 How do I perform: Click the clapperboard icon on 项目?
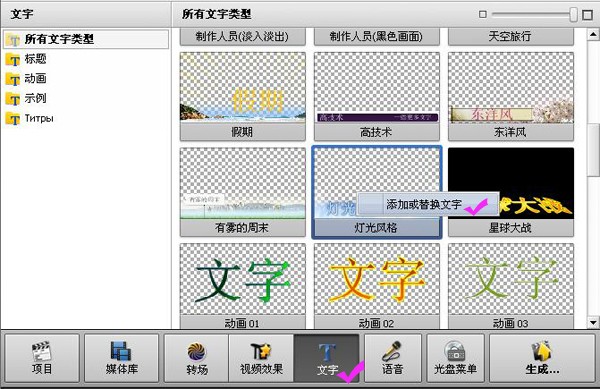point(41,351)
